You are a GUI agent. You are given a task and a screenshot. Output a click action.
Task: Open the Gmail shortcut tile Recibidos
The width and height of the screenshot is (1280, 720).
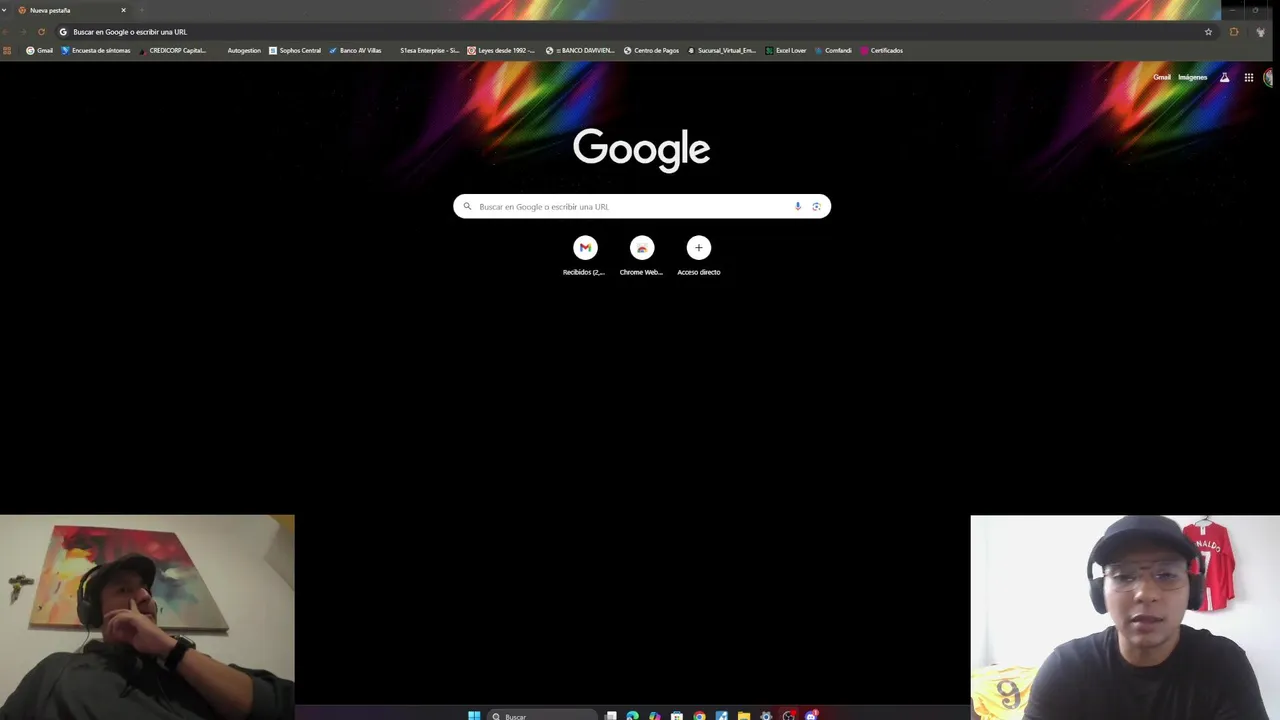tap(585, 255)
